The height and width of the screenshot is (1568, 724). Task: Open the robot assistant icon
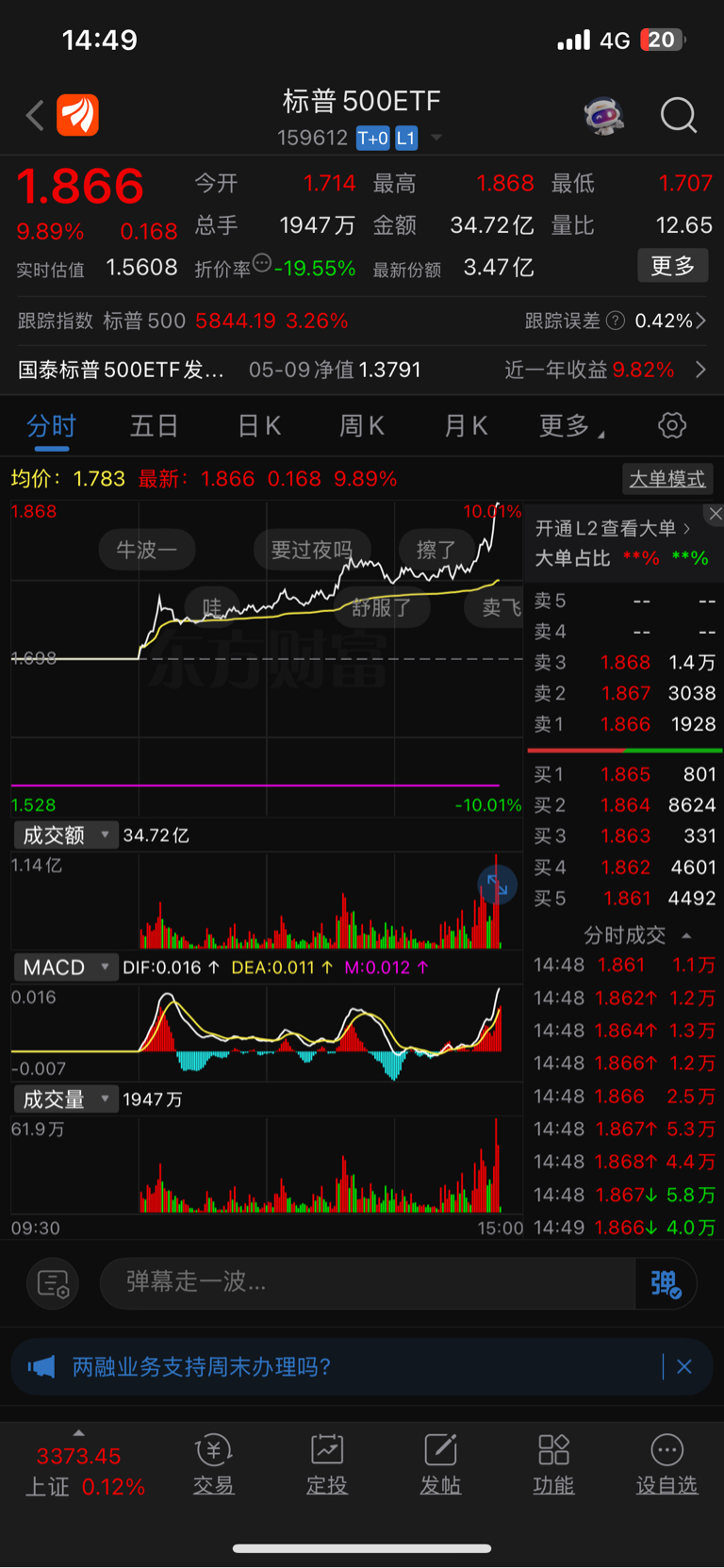click(604, 116)
